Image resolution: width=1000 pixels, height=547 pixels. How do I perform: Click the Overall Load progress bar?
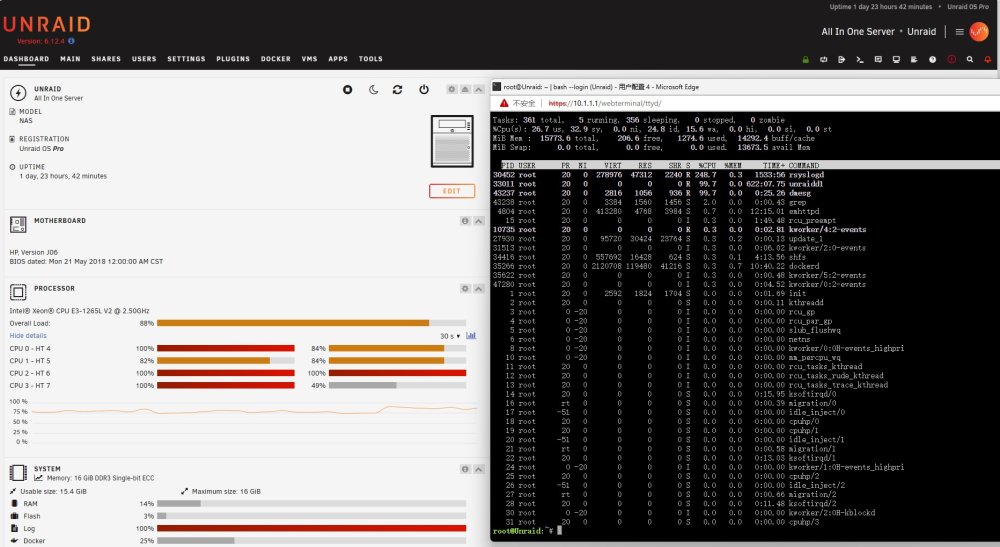pyautogui.click(x=311, y=323)
